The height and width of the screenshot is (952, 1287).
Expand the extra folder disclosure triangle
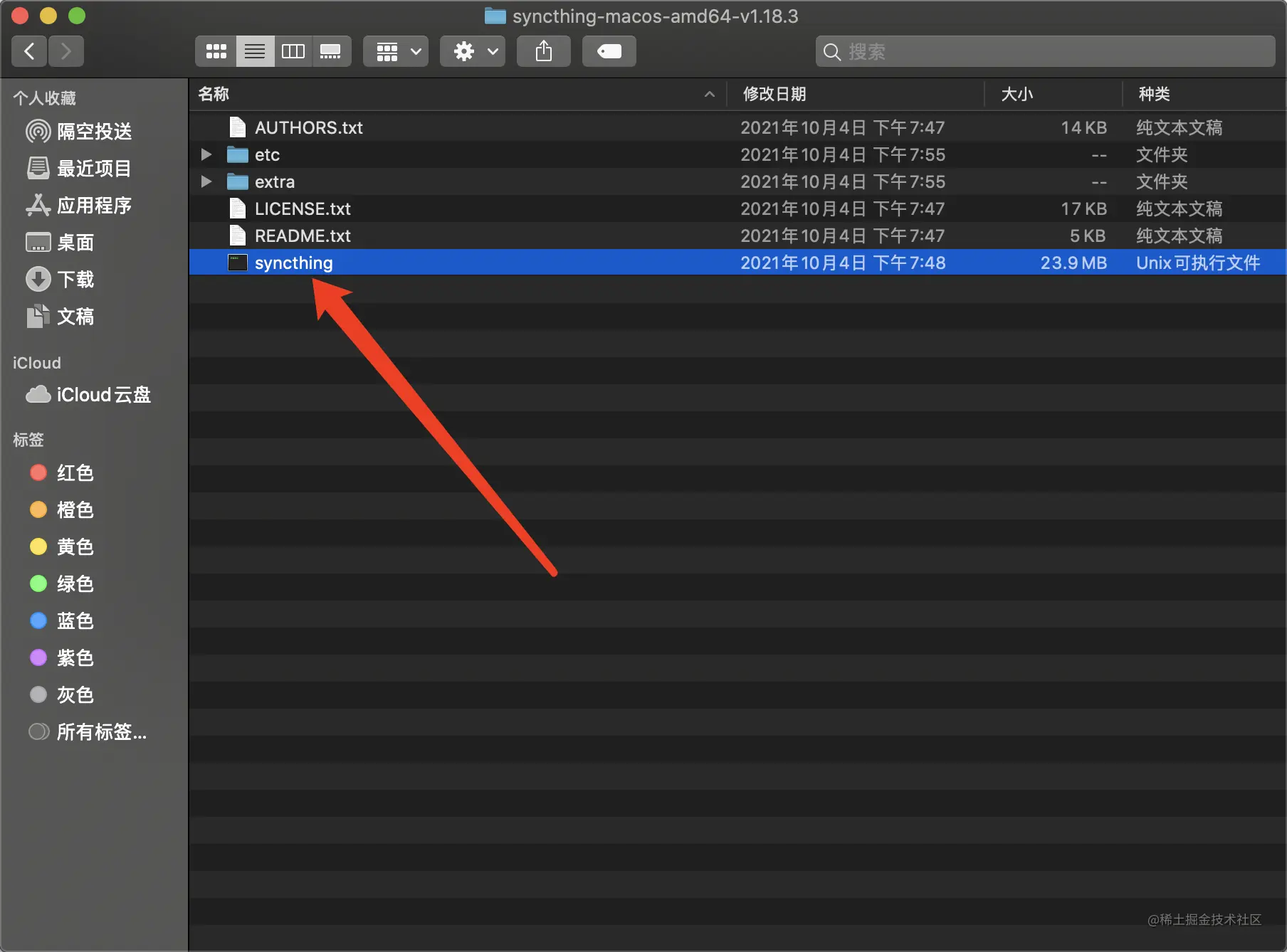[x=206, y=181]
